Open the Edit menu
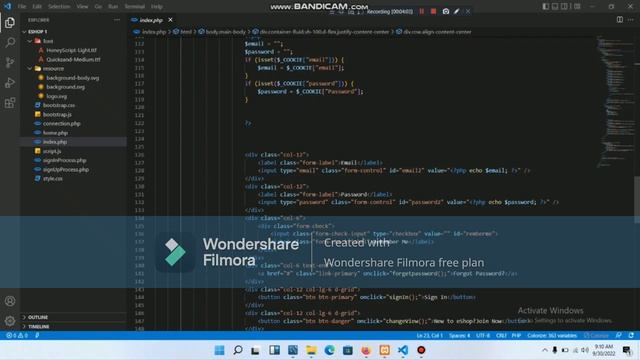640x360 pixels. [x=37, y=7]
